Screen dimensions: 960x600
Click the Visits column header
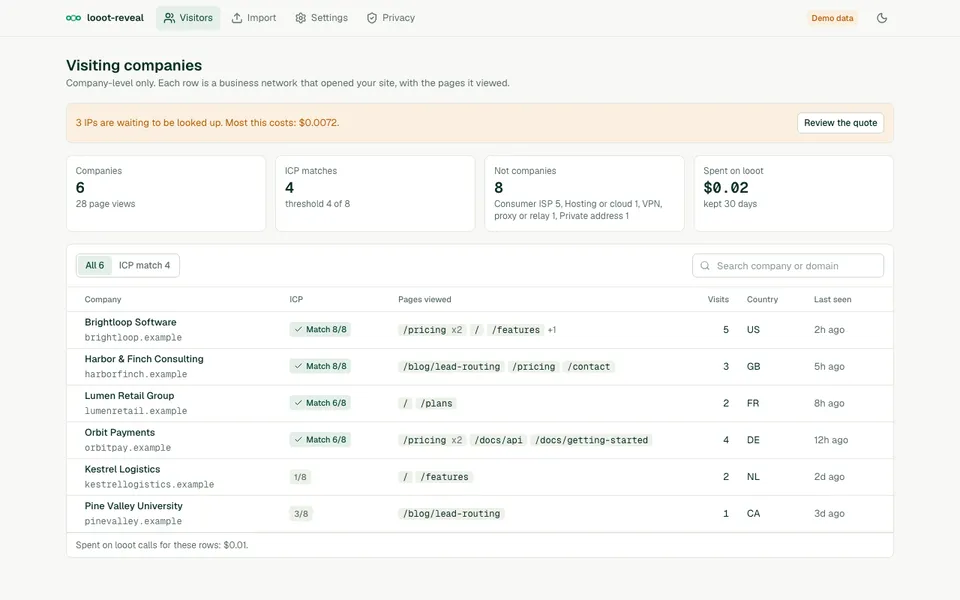pyautogui.click(x=718, y=299)
